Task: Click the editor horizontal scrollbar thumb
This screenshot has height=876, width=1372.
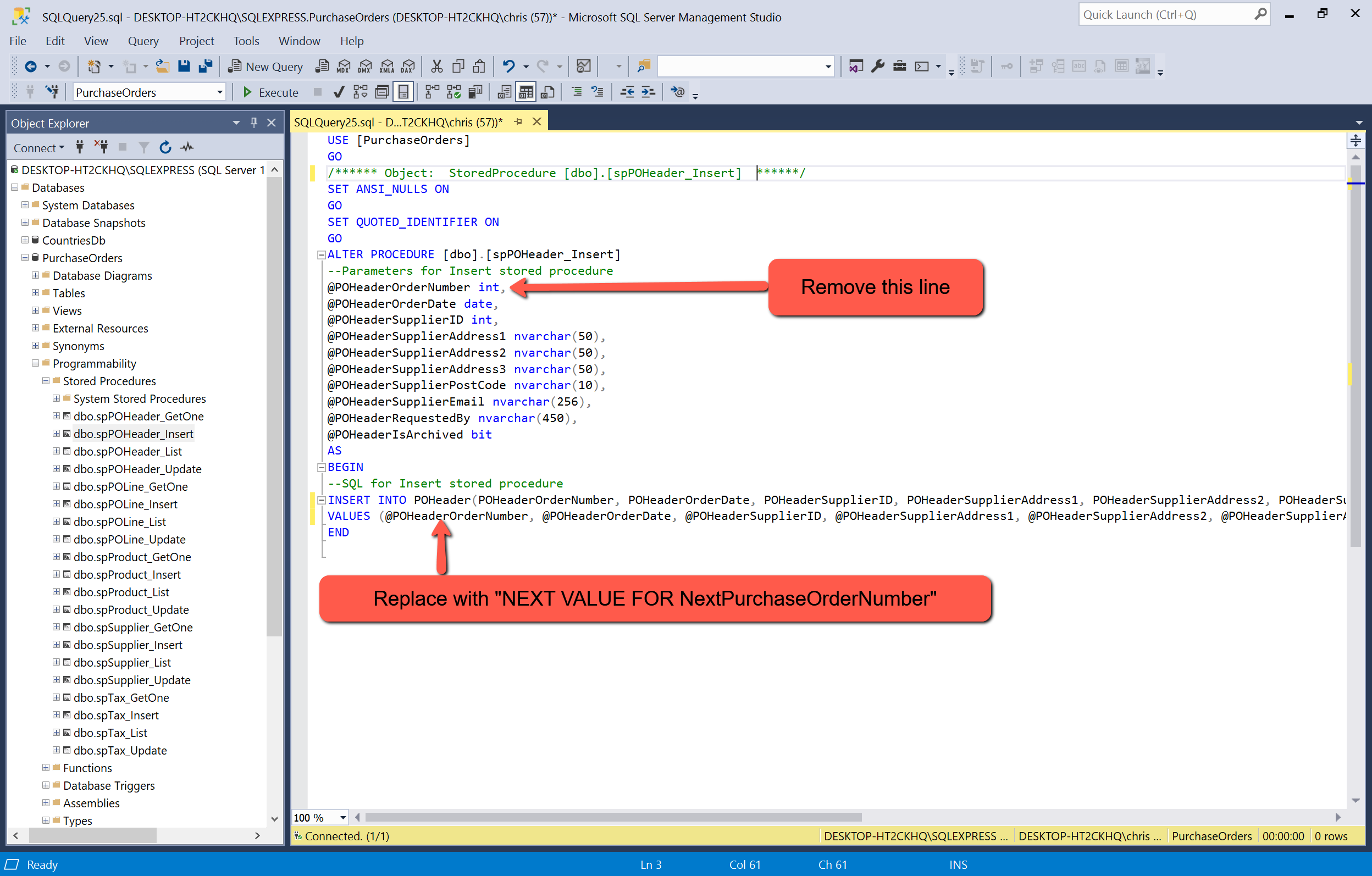Action: click(x=612, y=817)
